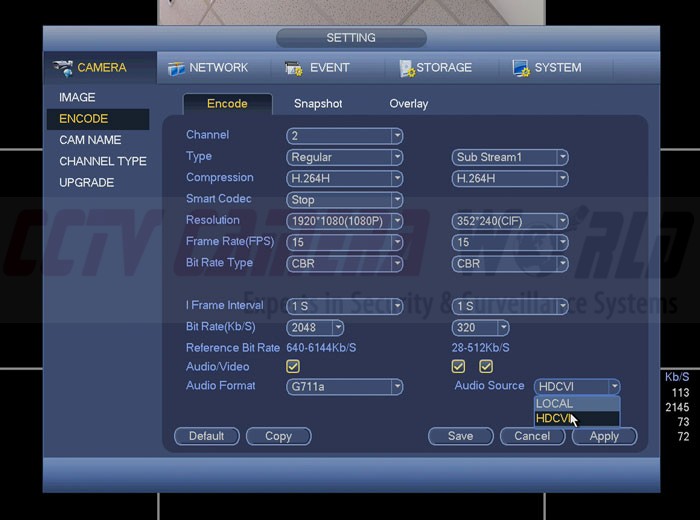Click the Save button
700x520 pixels.
coord(460,436)
